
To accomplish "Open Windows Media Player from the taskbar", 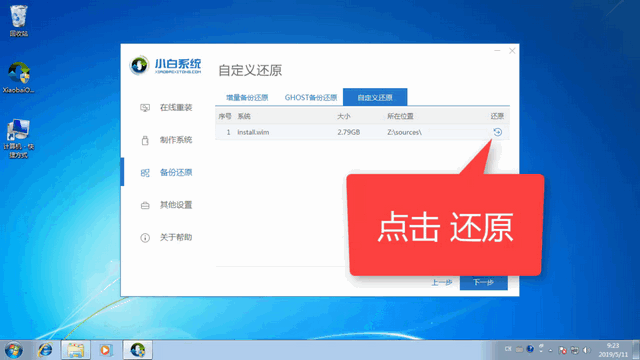I will tap(105, 350).
